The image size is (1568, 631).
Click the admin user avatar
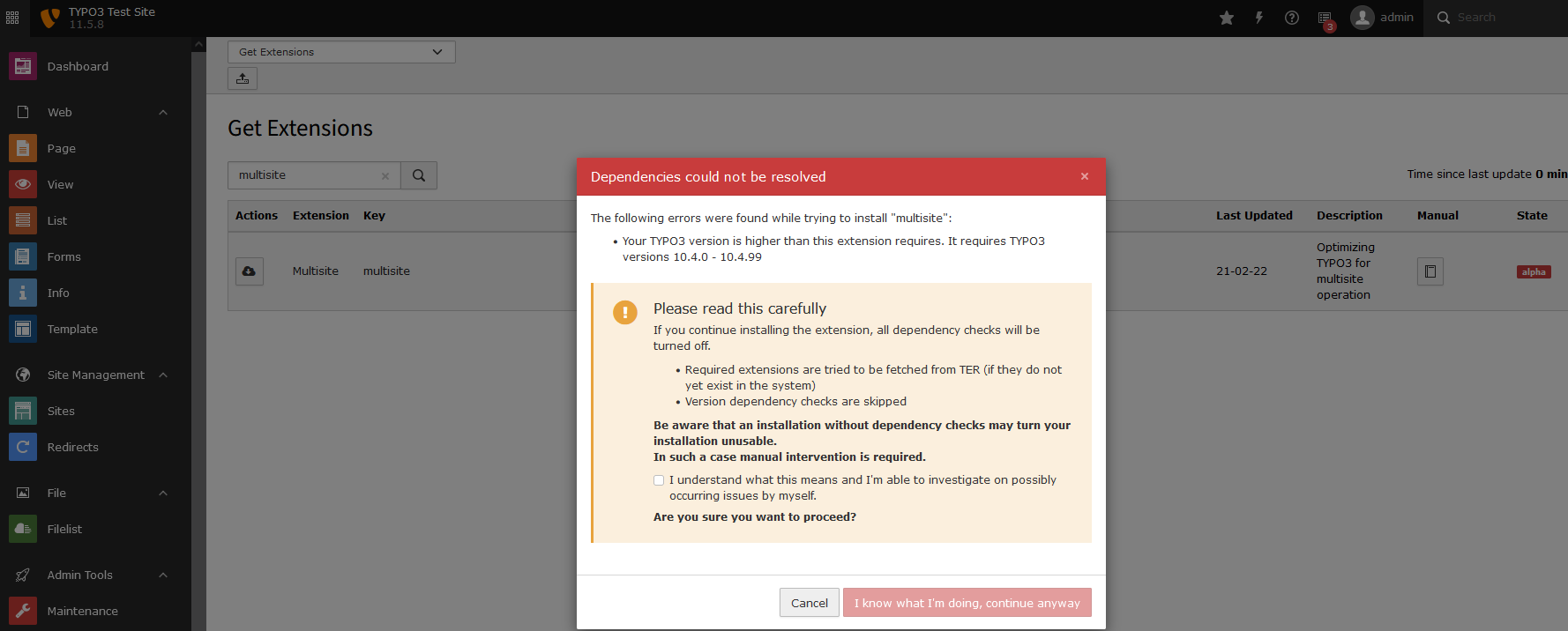click(1363, 18)
